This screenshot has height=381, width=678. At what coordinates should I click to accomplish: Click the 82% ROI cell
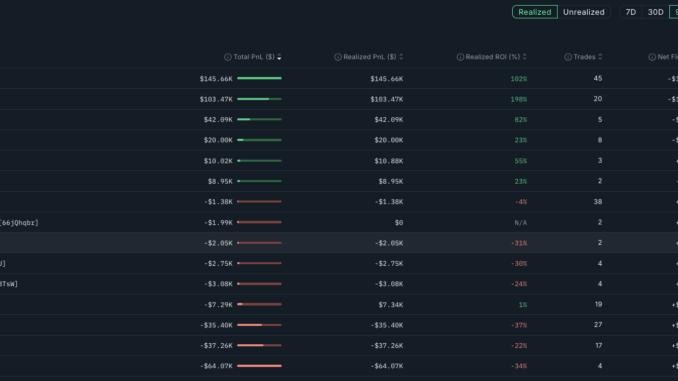(x=521, y=120)
